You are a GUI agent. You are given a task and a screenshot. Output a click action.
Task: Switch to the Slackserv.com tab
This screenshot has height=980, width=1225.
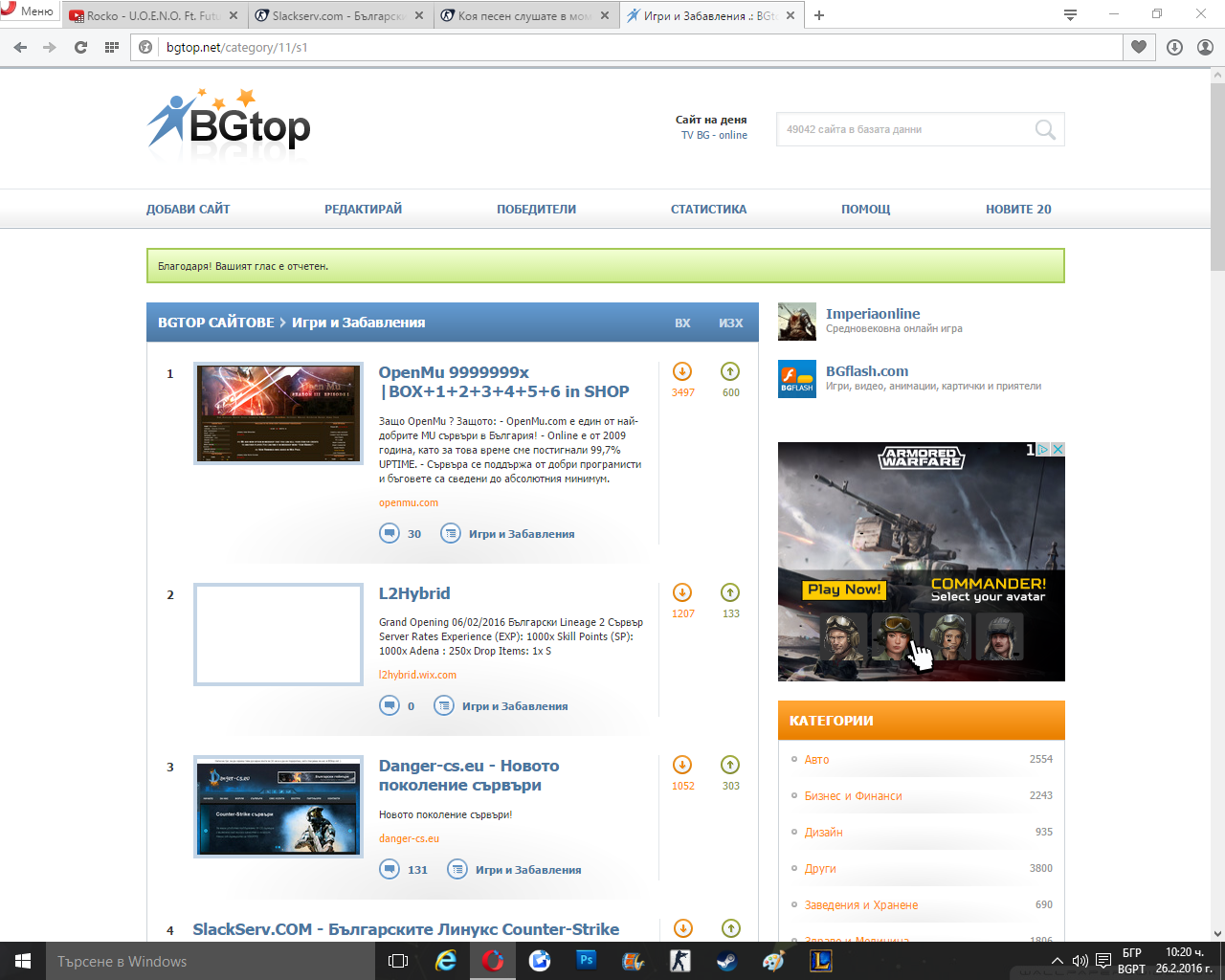click(x=339, y=15)
